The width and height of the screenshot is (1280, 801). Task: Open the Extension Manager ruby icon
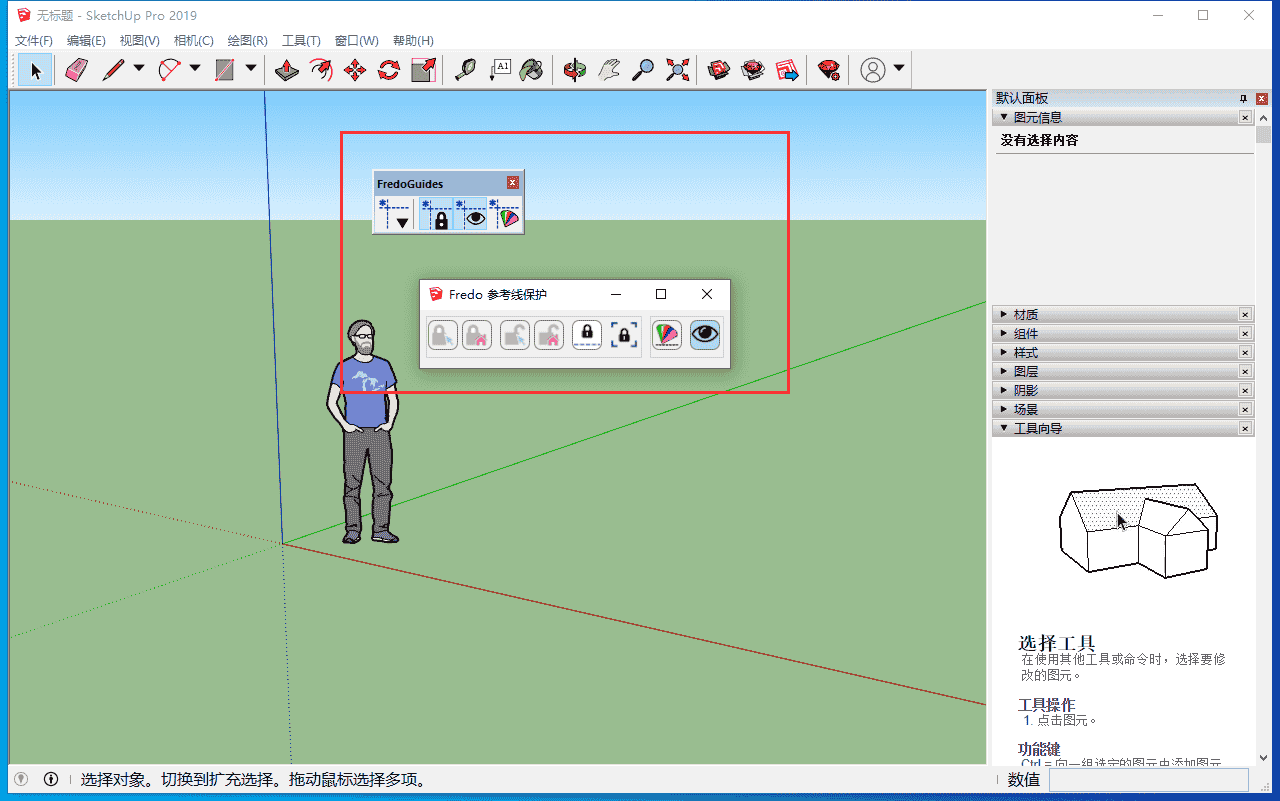click(x=828, y=70)
